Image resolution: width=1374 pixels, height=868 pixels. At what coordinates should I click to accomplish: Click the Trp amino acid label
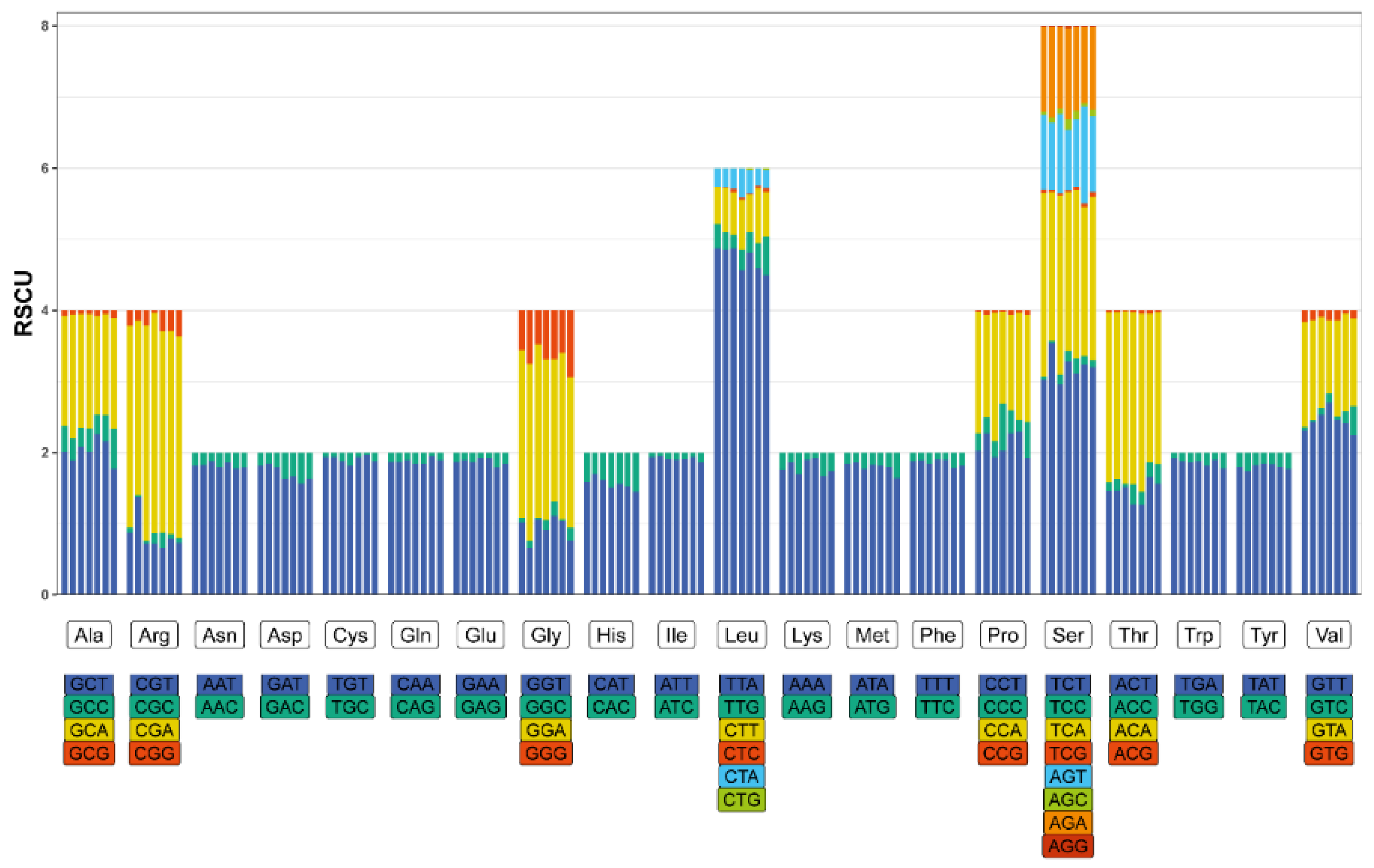[1198, 634]
